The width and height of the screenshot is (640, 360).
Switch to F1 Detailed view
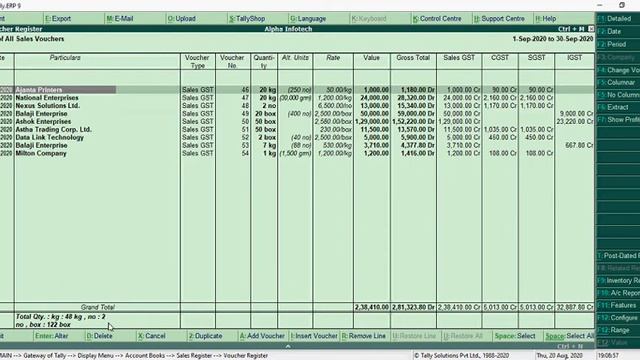pyautogui.click(x=618, y=19)
